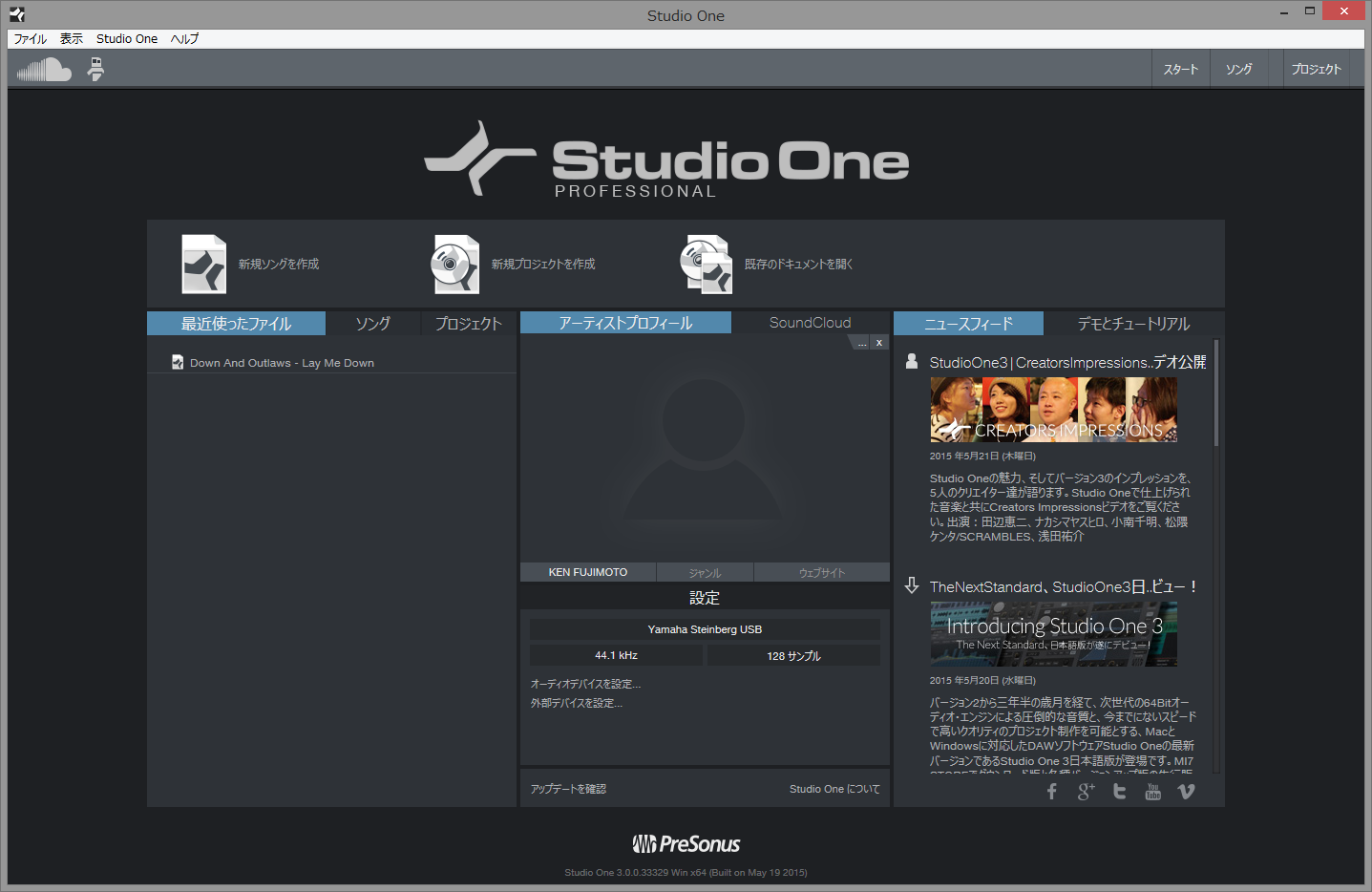Minimize the Studio One window
This screenshot has height=892, width=1372.
(1284, 12)
